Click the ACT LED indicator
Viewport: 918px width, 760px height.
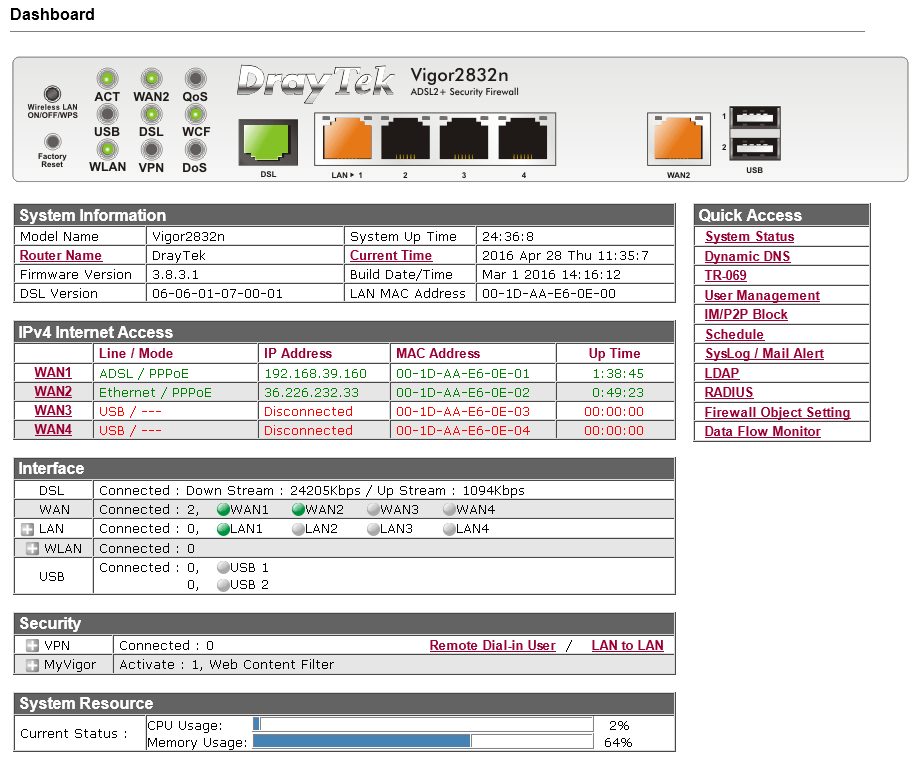[x=107, y=78]
